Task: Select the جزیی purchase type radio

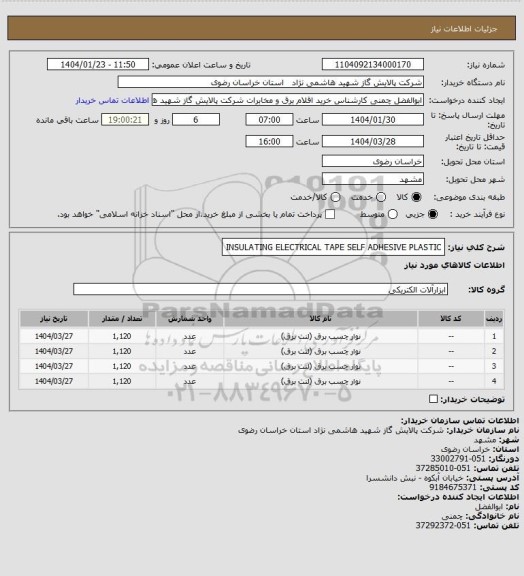Action: 433,214
